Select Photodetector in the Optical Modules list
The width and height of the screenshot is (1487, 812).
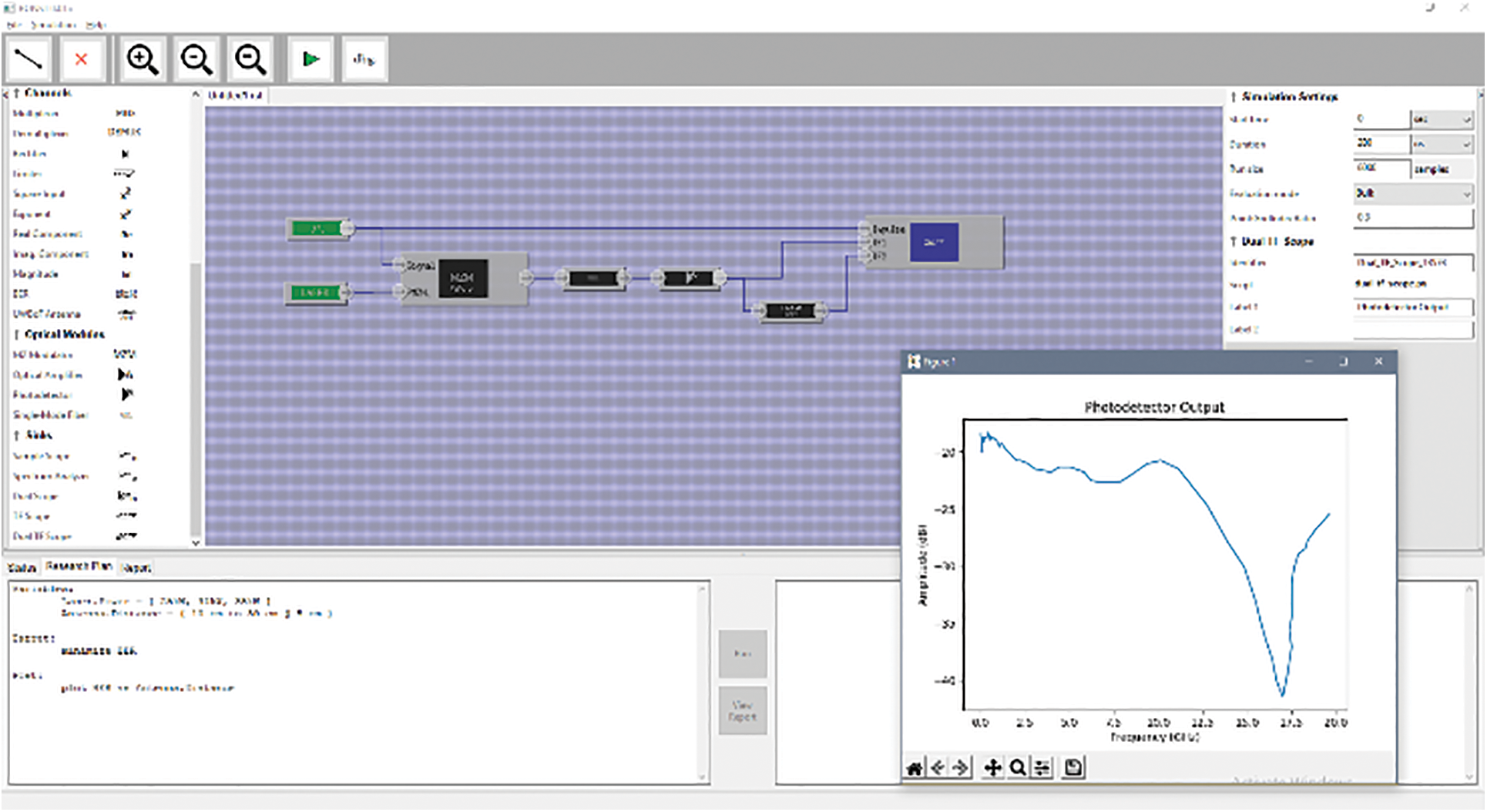(x=42, y=395)
